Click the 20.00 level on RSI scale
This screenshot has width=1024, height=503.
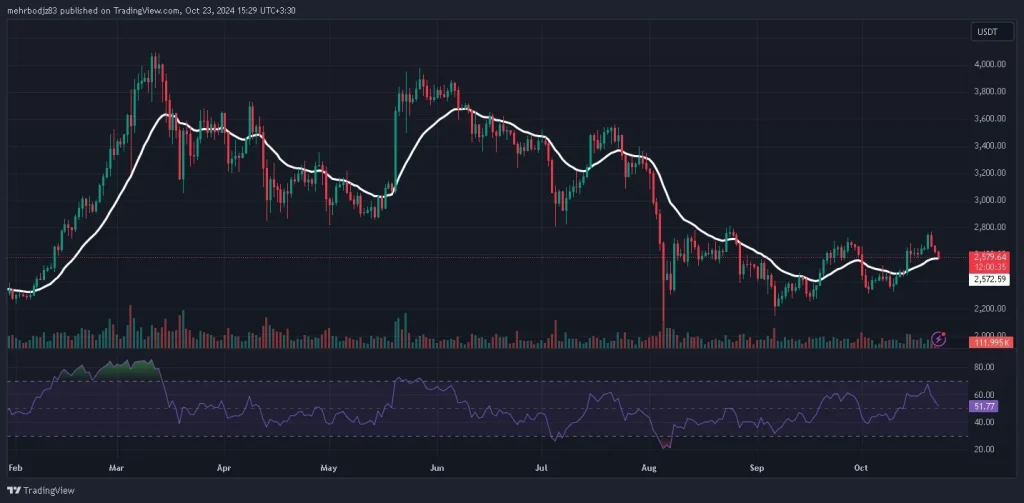(984, 449)
